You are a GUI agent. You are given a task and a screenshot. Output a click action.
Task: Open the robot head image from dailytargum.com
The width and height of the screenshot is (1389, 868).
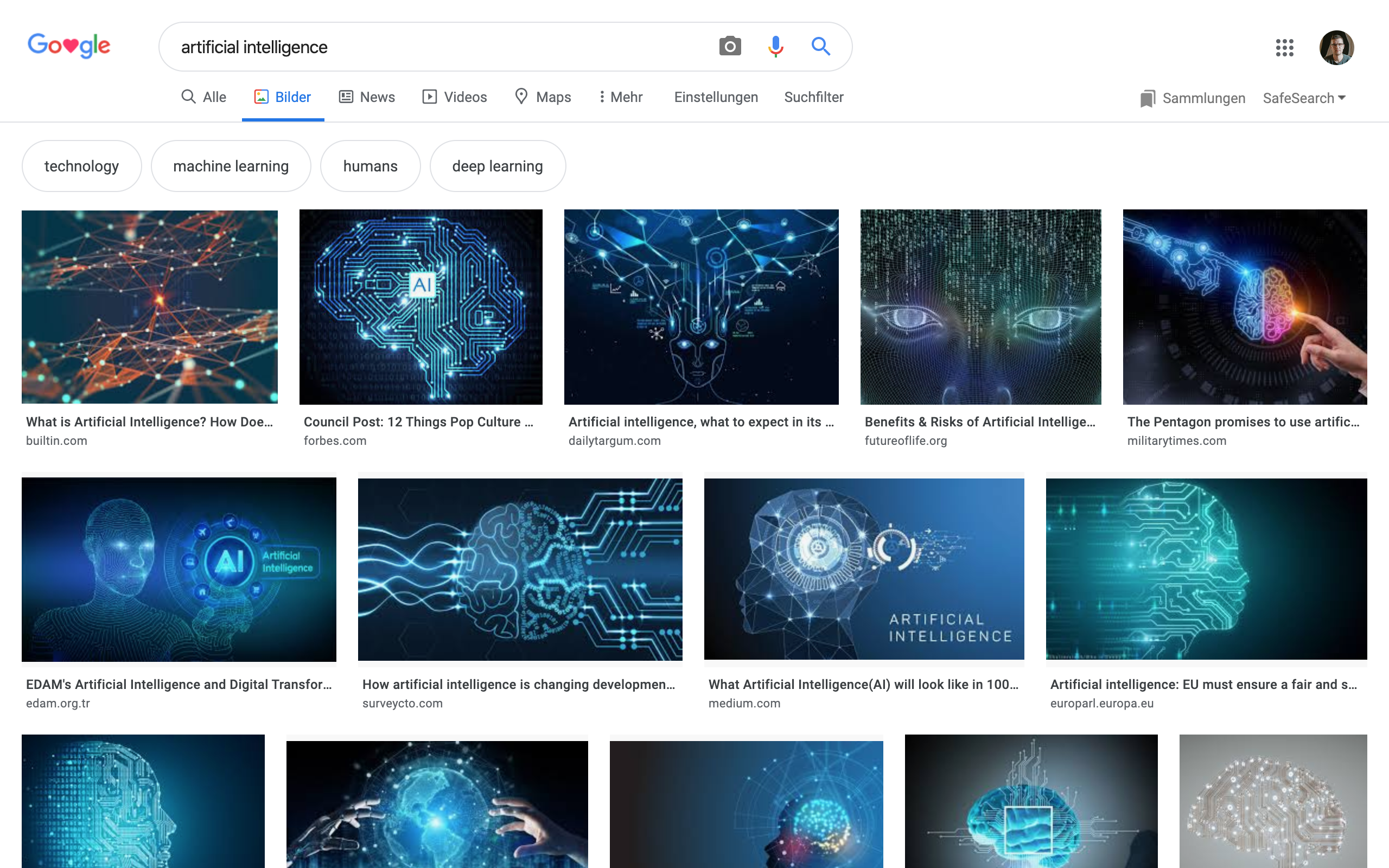tap(702, 307)
